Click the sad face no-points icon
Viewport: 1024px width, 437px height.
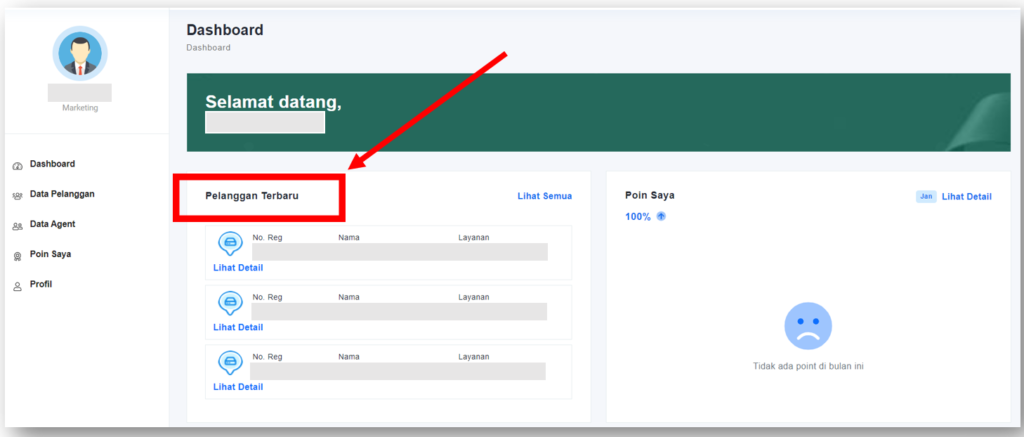[x=808, y=325]
